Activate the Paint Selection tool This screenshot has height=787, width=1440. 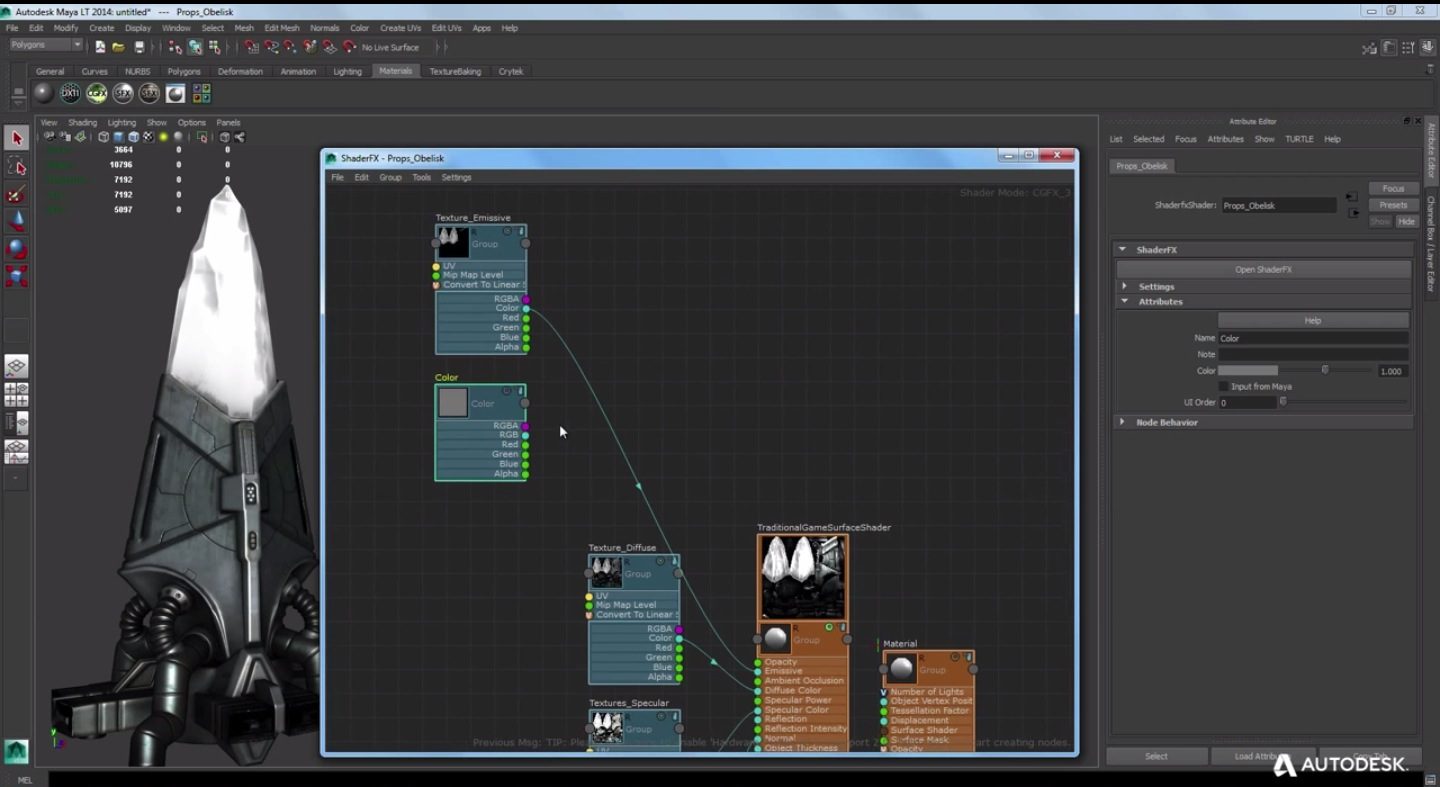pyautogui.click(x=16, y=194)
